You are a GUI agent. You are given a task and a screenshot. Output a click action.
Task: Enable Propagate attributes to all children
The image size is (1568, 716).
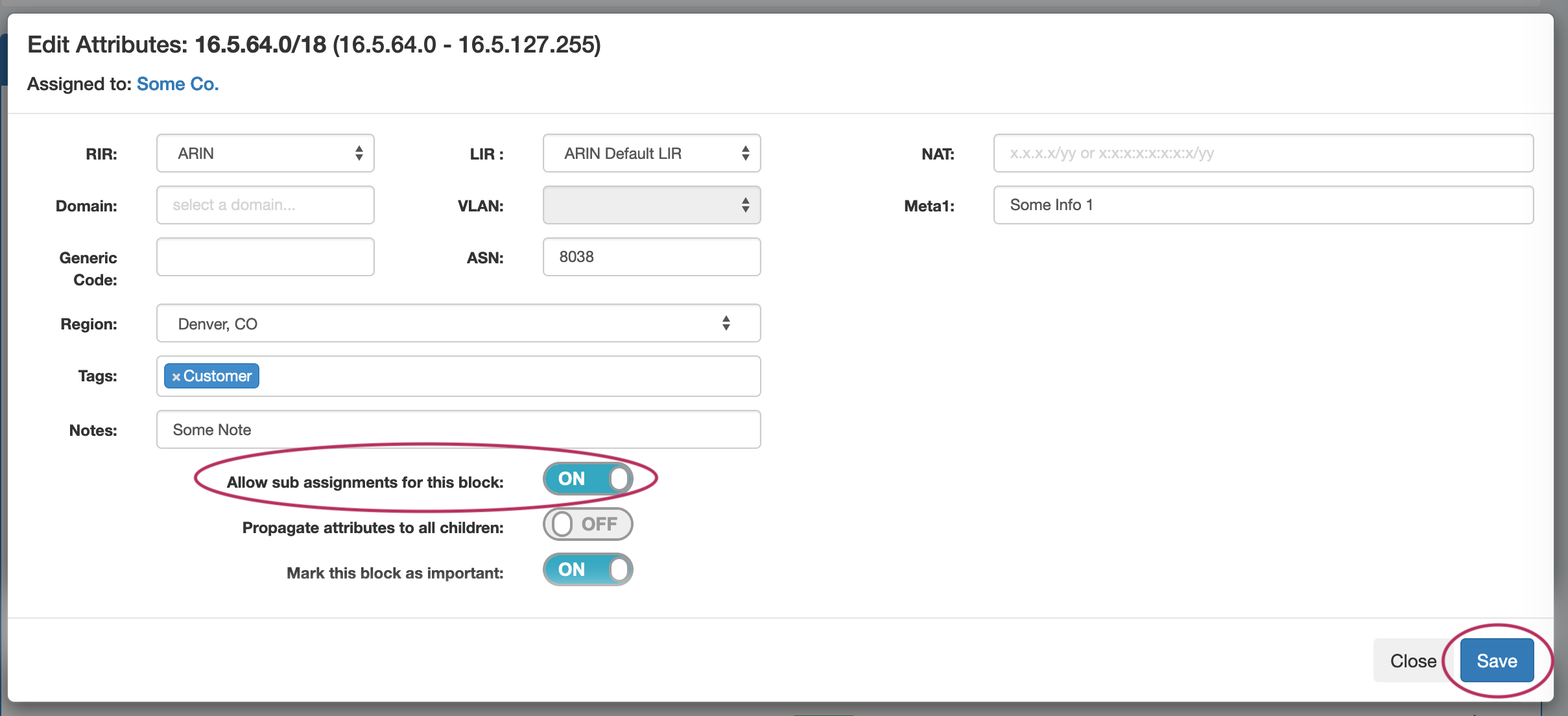click(588, 524)
